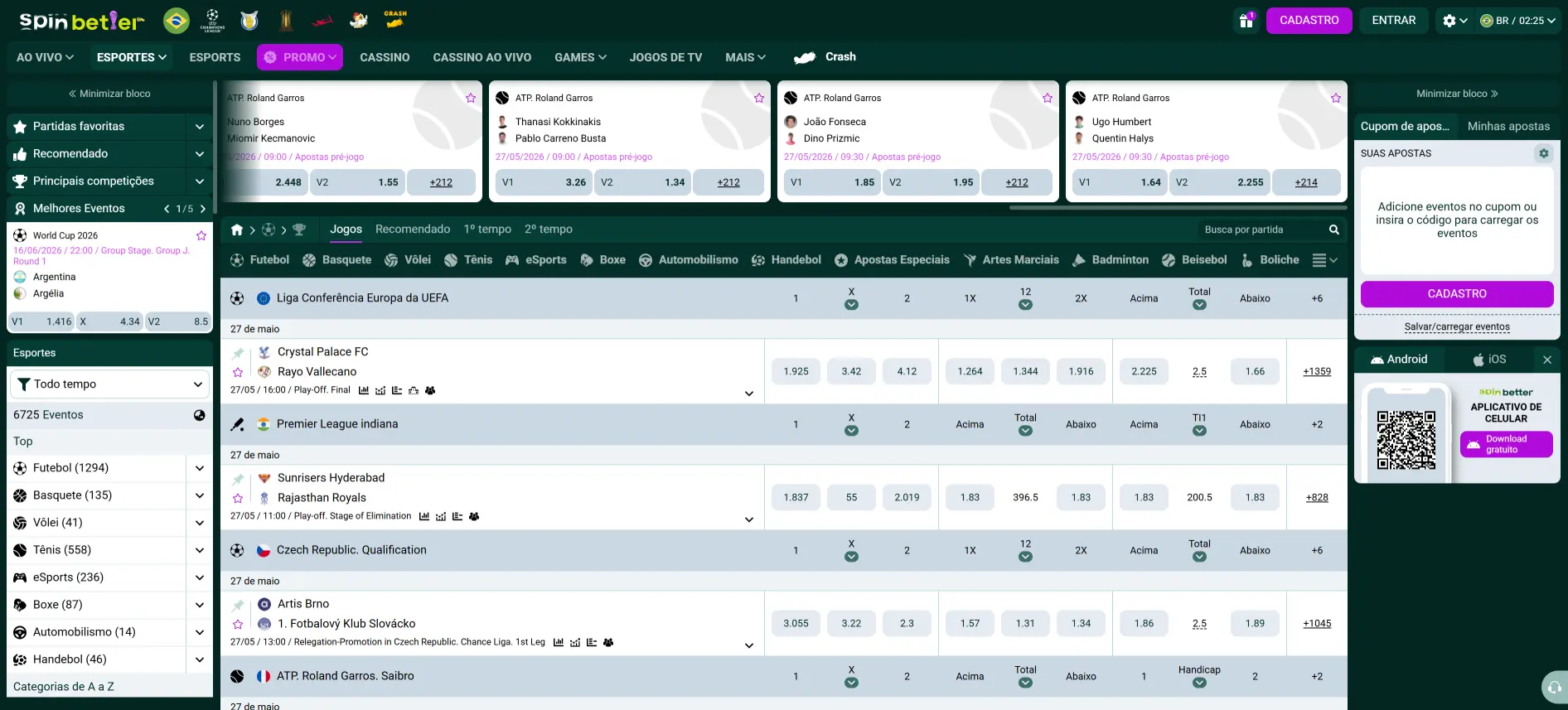Star the Sunrisers Hyderabad vs Rajasthan Royals match

click(238, 498)
